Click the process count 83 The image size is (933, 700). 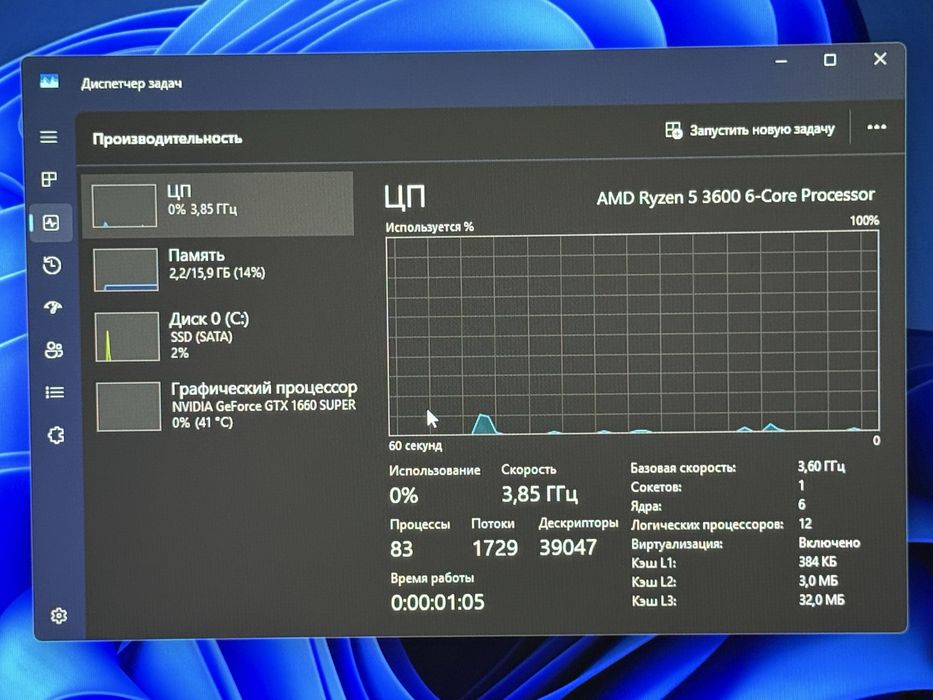coord(402,548)
